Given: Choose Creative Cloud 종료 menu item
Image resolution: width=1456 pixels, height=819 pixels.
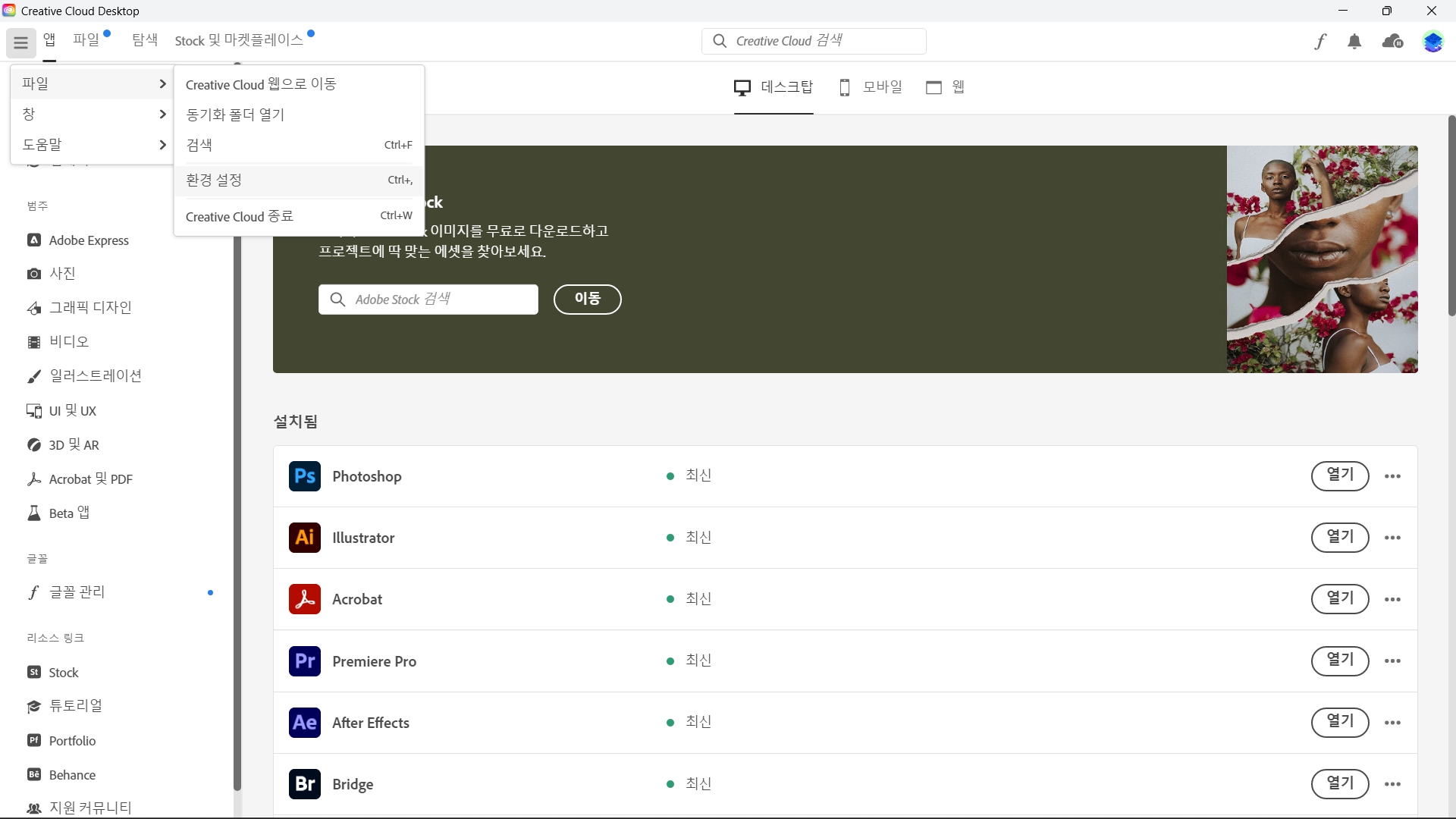Looking at the screenshot, I should [299, 216].
